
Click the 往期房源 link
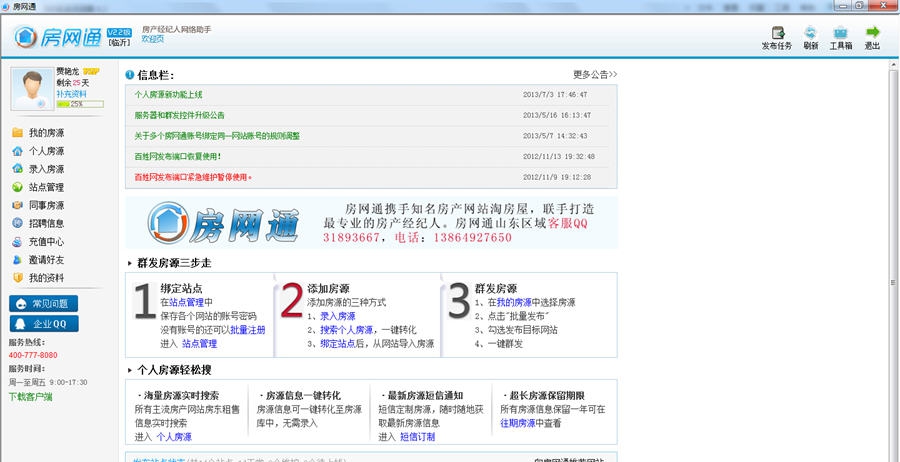point(518,423)
